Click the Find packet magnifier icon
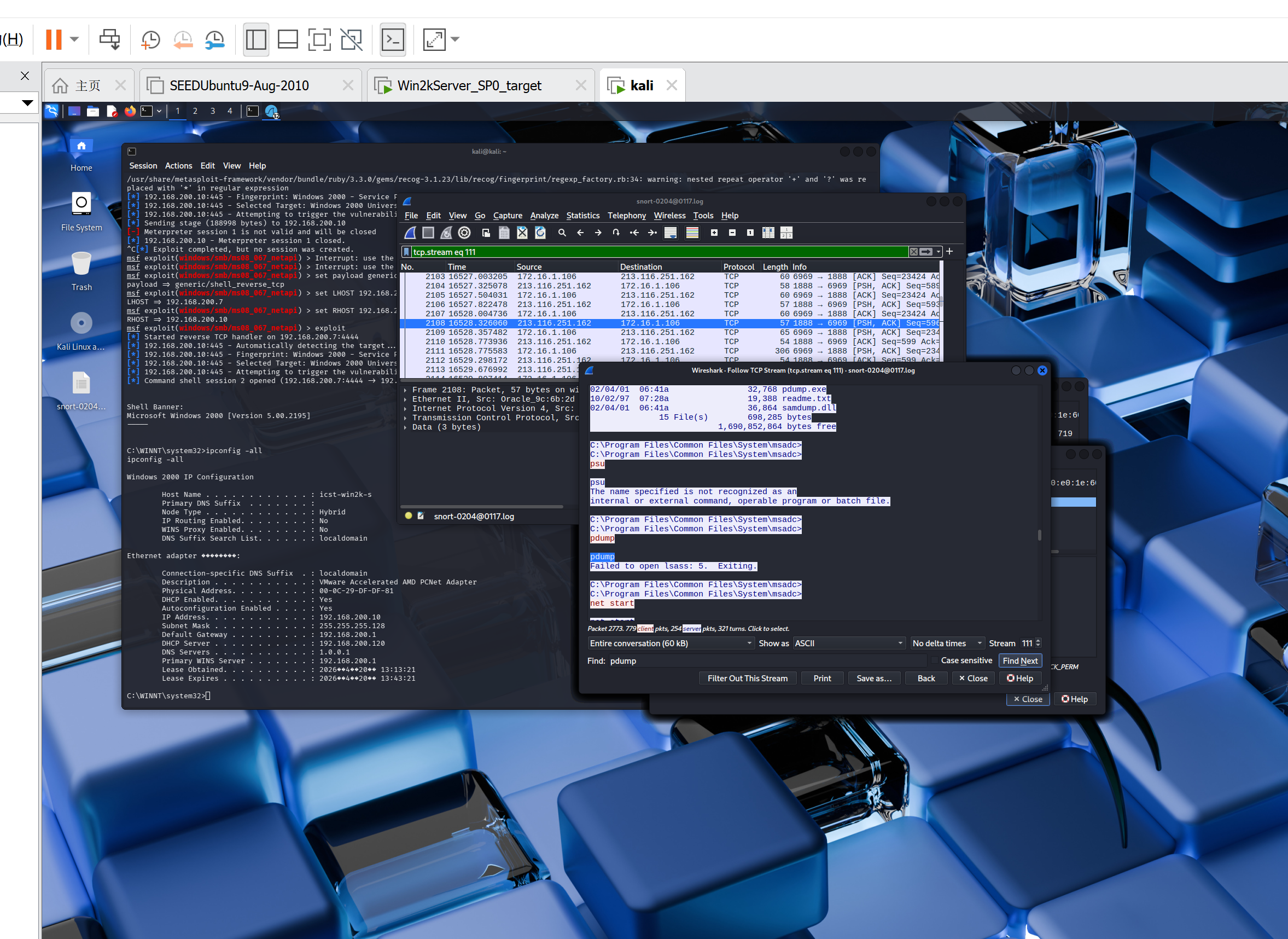Image resolution: width=1288 pixels, height=939 pixels. (x=561, y=233)
